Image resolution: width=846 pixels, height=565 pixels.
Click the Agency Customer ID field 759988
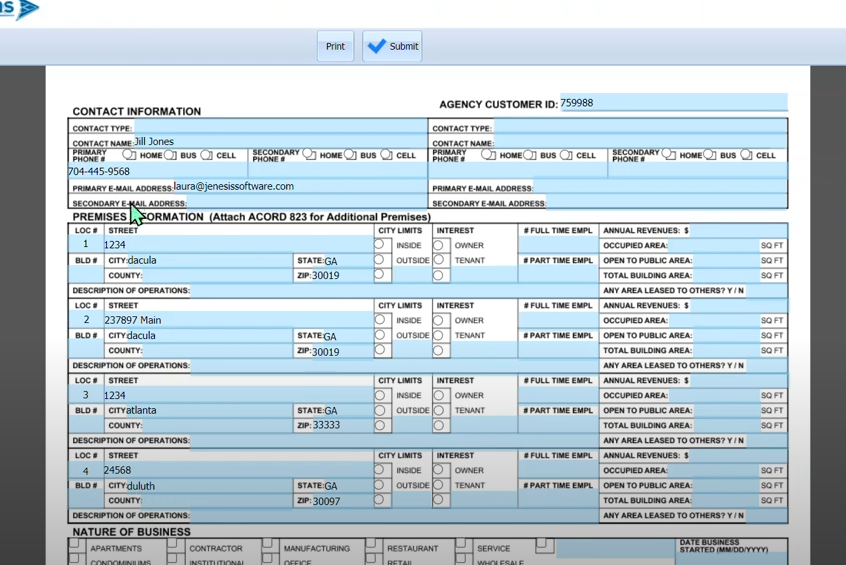[x=673, y=103]
